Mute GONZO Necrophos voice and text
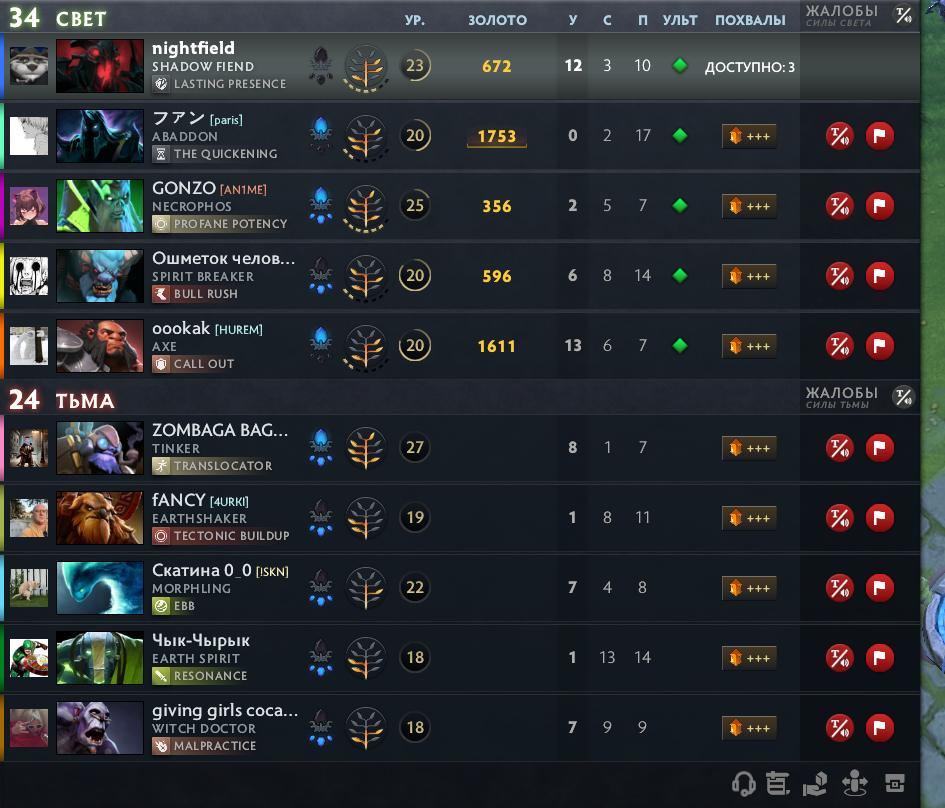945x808 pixels. tap(840, 206)
